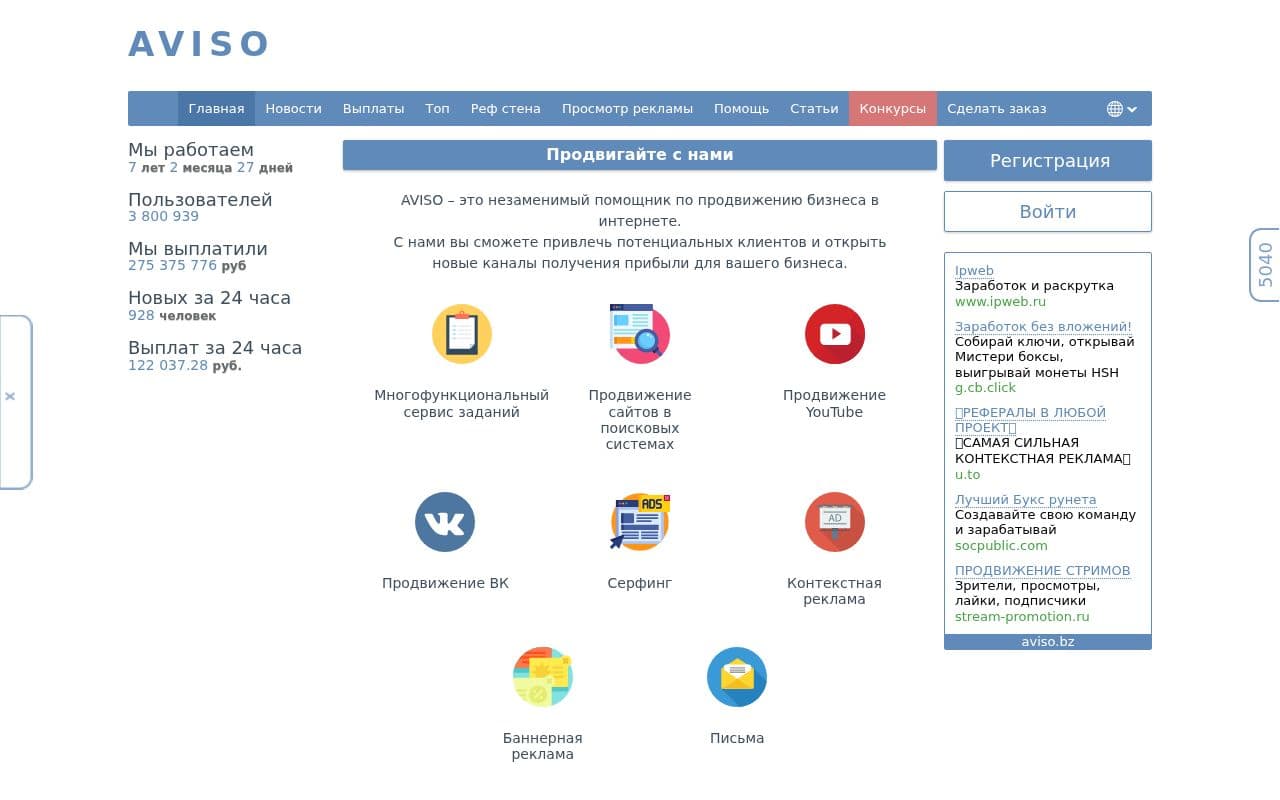
Task: Select the VK promotion icon
Action: pyautogui.click(x=445, y=522)
